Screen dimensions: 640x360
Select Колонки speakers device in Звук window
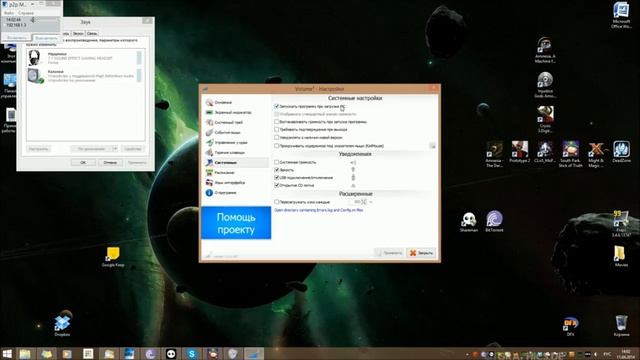[x=84, y=76]
